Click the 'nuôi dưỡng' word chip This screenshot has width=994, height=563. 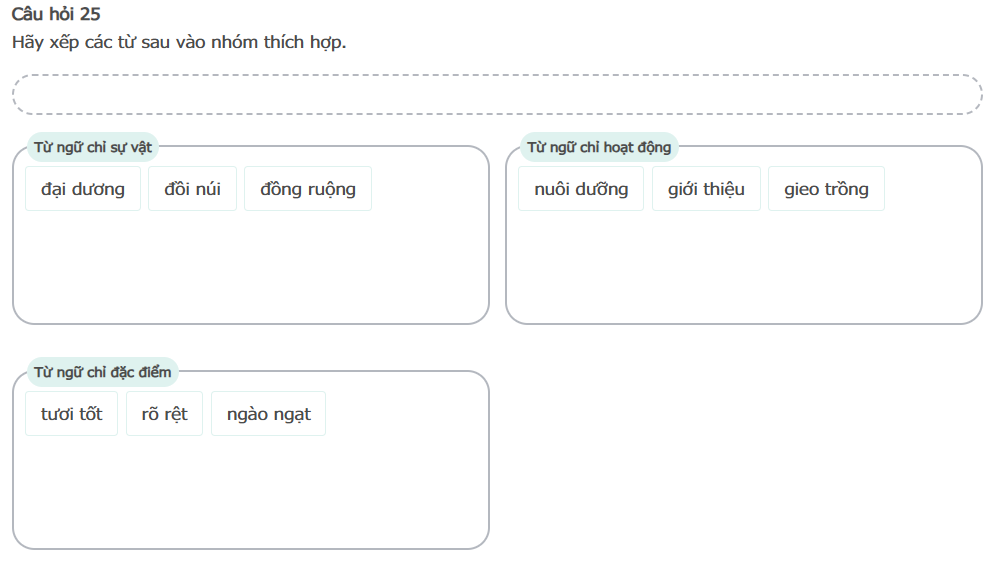coord(581,189)
